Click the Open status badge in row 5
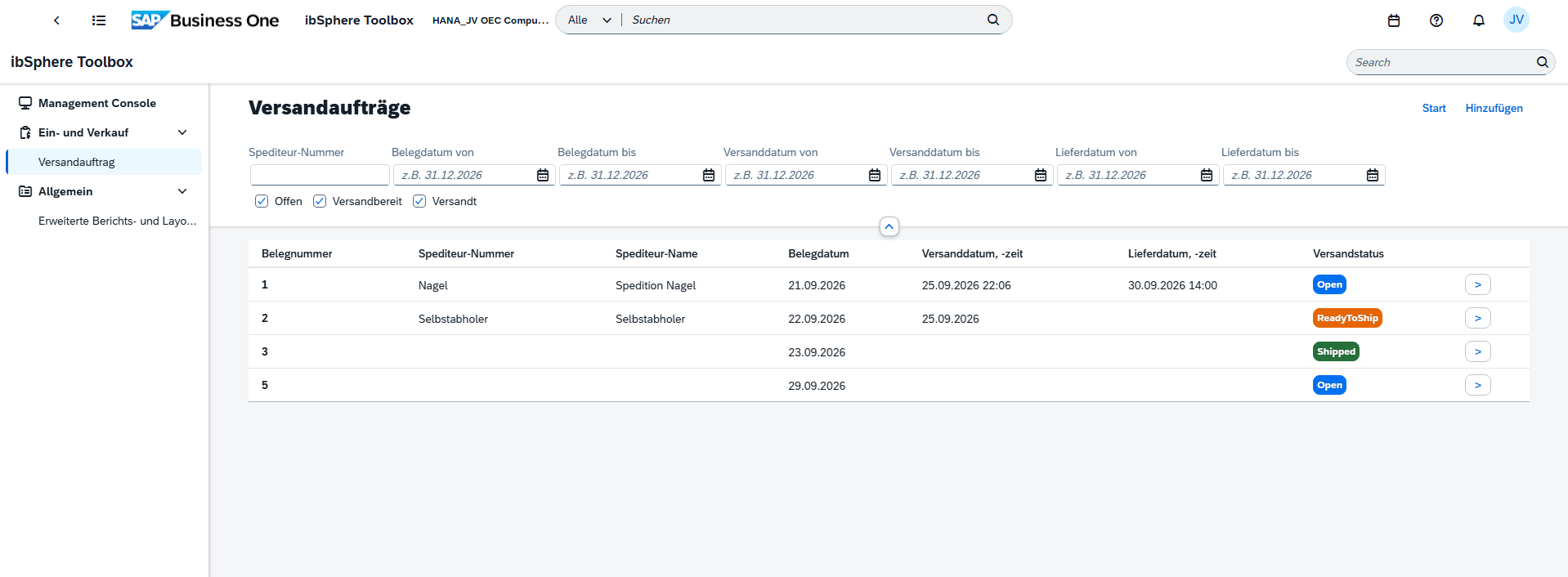 pyautogui.click(x=1329, y=385)
